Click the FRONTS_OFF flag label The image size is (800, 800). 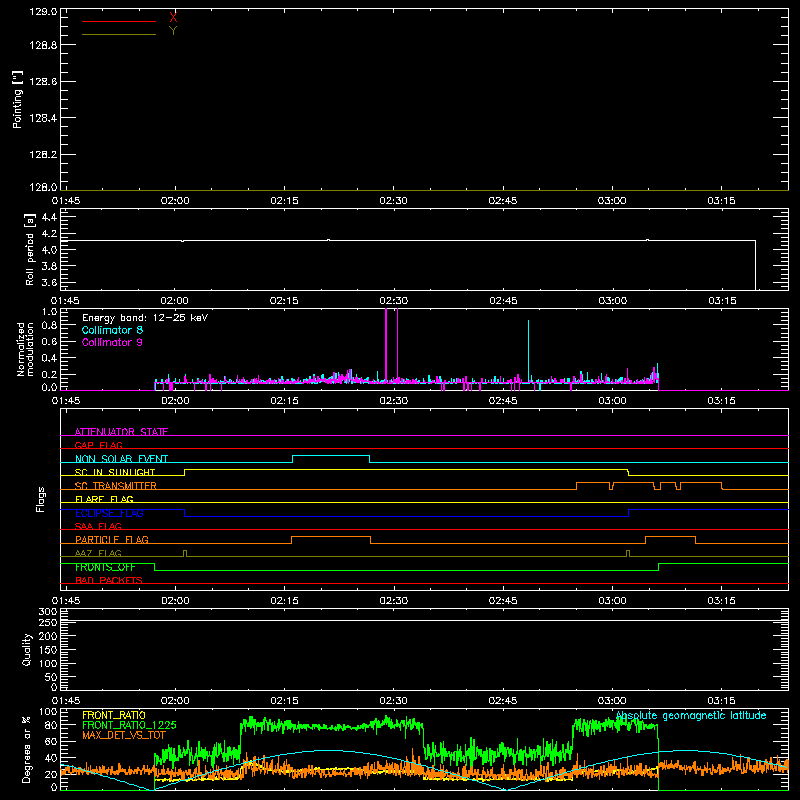[105, 567]
